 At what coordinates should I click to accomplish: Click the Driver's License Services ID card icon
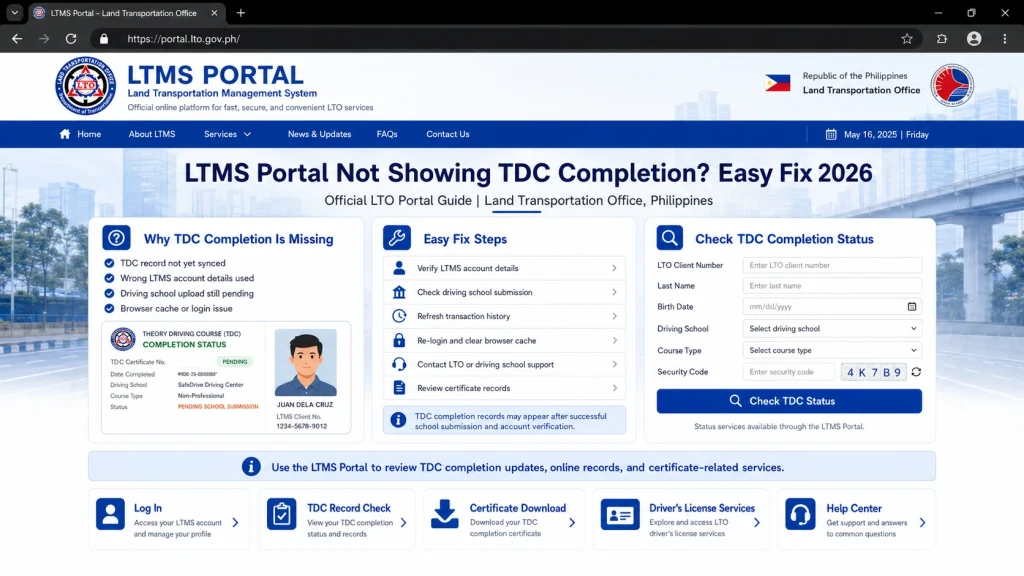(x=620, y=515)
